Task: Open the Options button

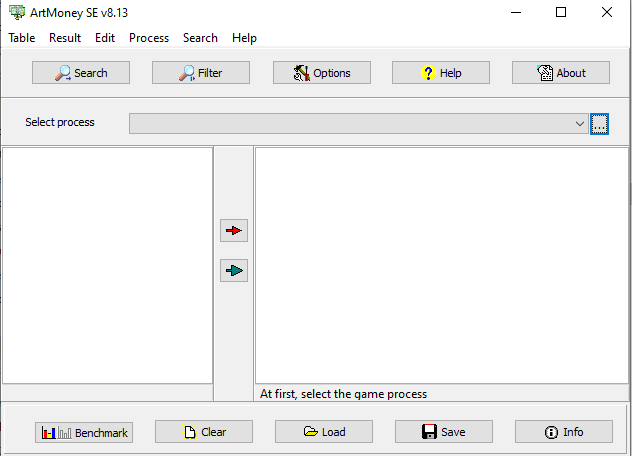Action: coord(322,73)
